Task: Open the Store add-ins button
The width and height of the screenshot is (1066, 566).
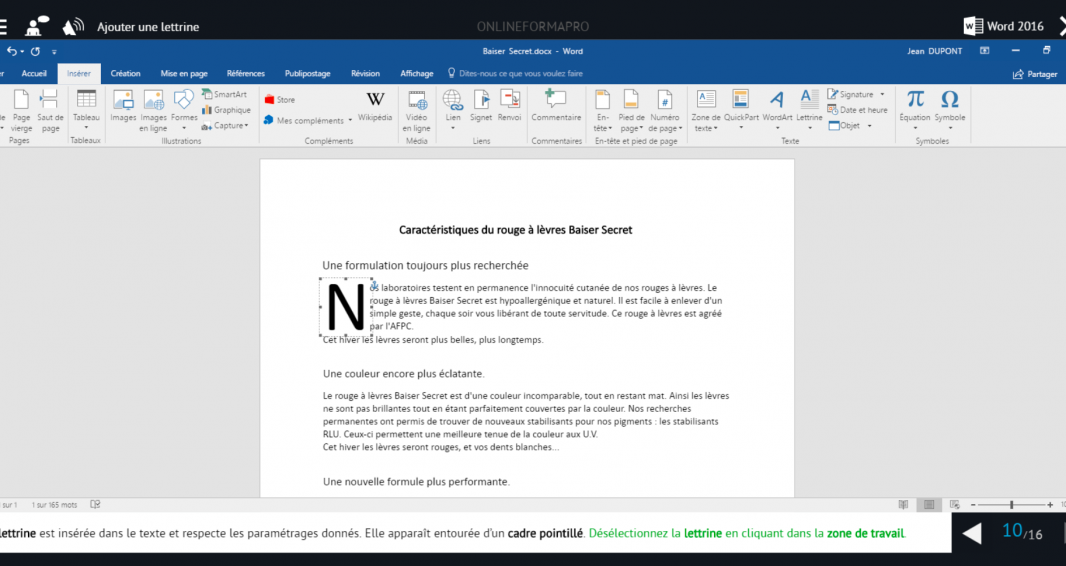Action: 279,100
